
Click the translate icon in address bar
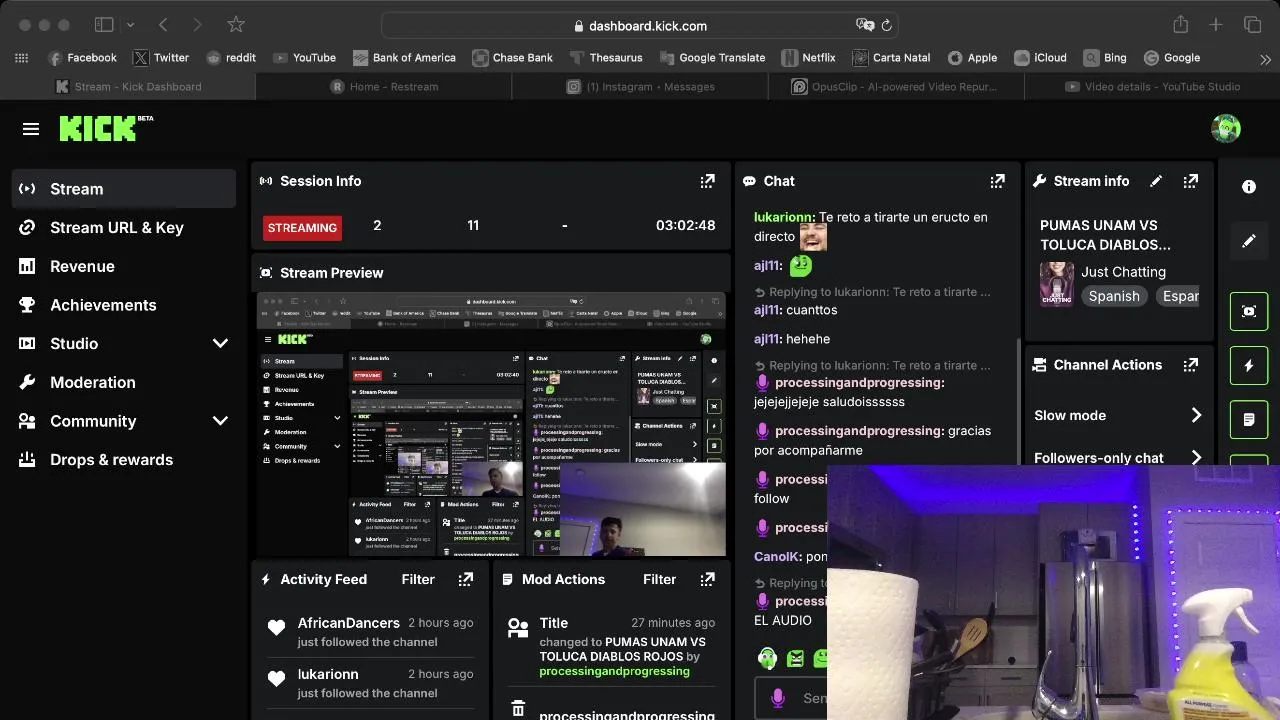click(x=864, y=26)
